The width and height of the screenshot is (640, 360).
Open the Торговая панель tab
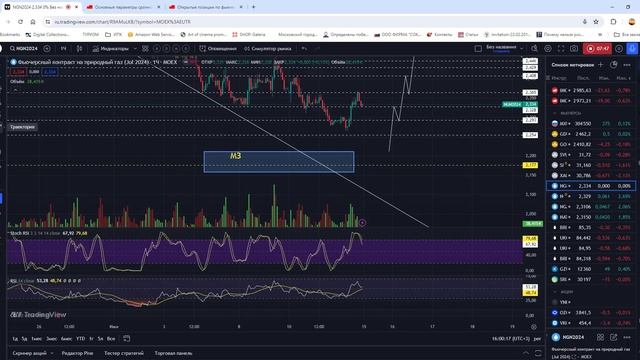point(173,353)
